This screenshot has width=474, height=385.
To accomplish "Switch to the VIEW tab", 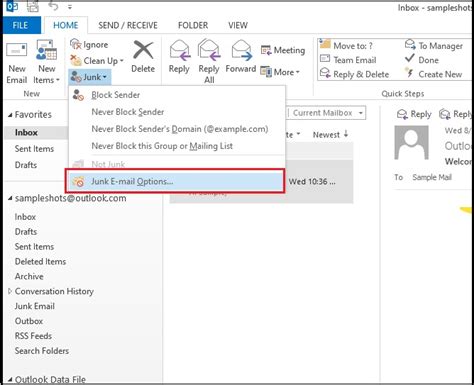I will coord(238,25).
